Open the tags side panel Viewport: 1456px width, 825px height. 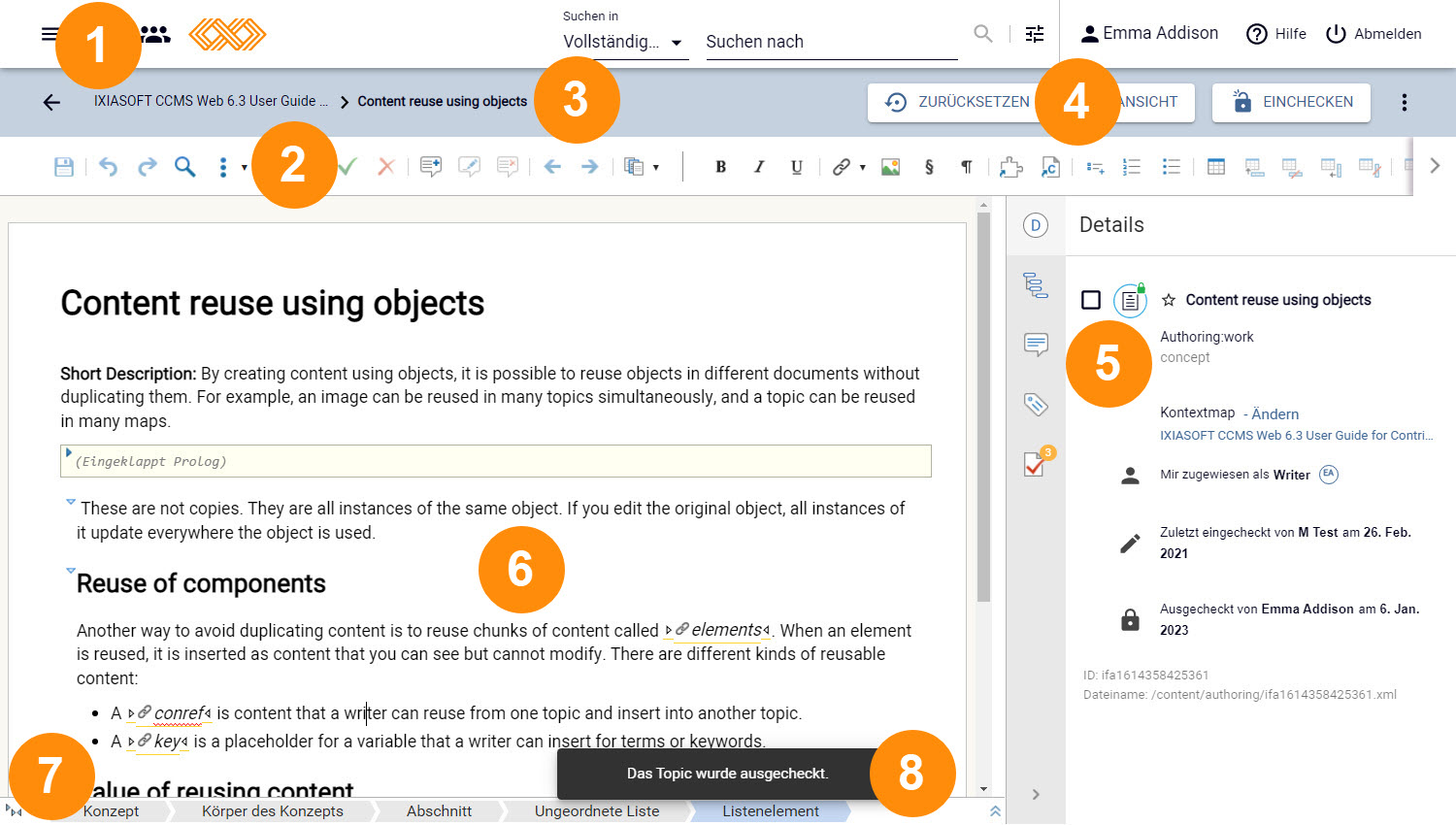(x=1036, y=405)
